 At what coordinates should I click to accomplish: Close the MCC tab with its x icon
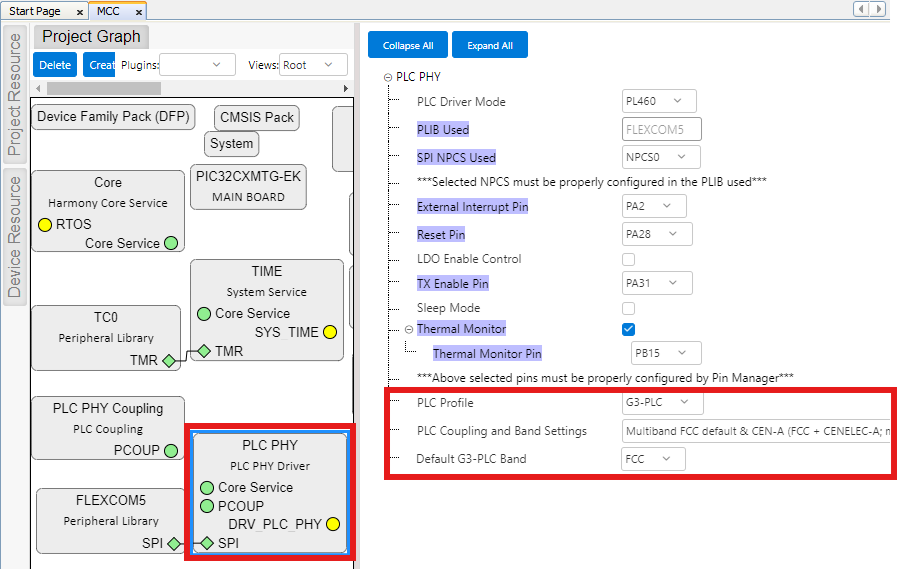point(139,12)
